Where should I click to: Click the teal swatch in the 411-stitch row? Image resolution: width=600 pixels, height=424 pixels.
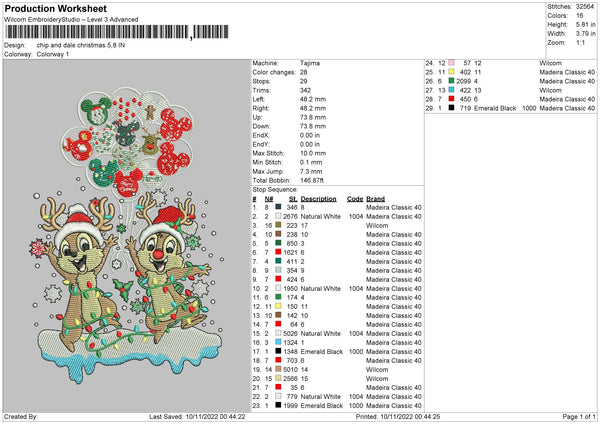click(x=278, y=261)
